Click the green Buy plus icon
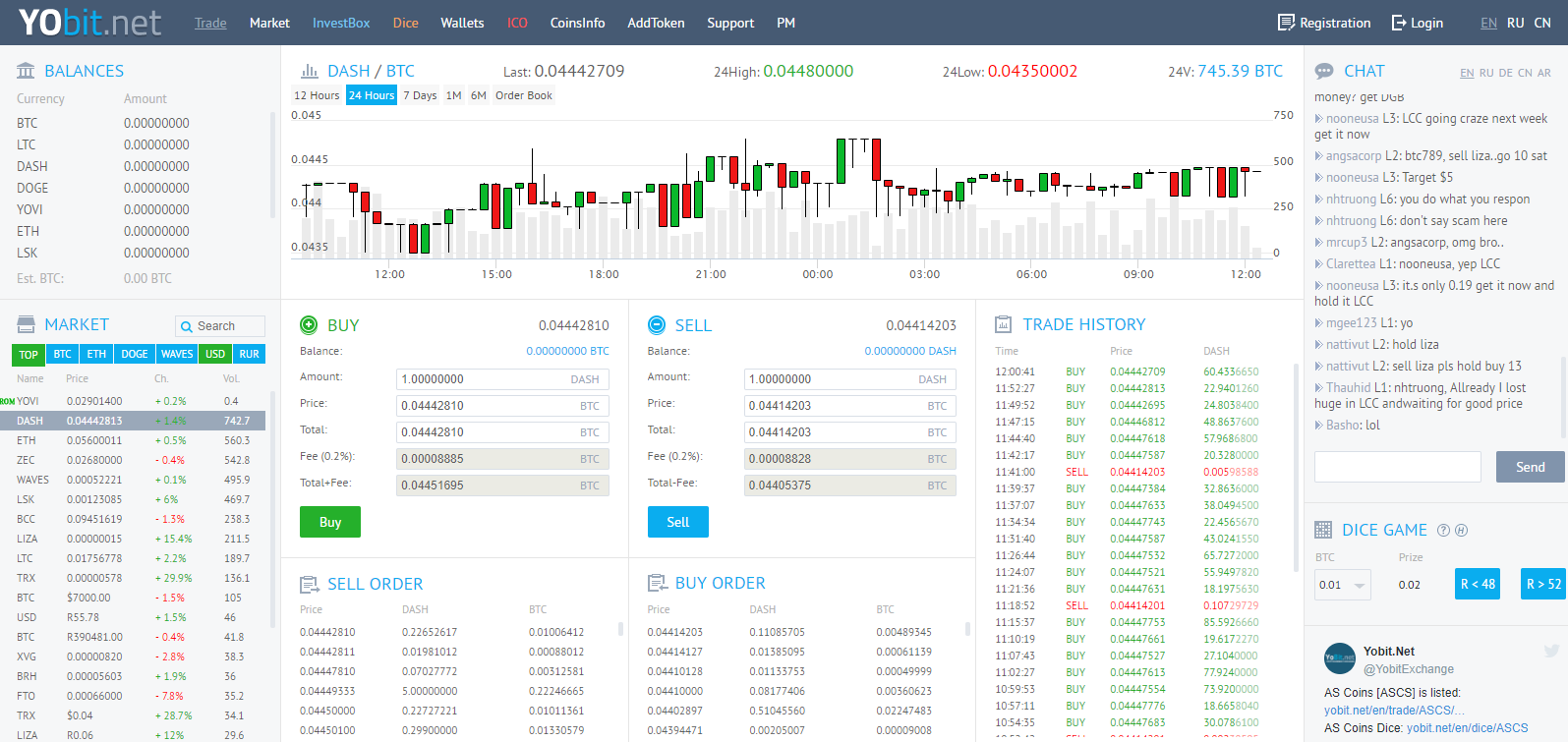The width and height of the screenshot is (1568, 742). click(309, 324)
